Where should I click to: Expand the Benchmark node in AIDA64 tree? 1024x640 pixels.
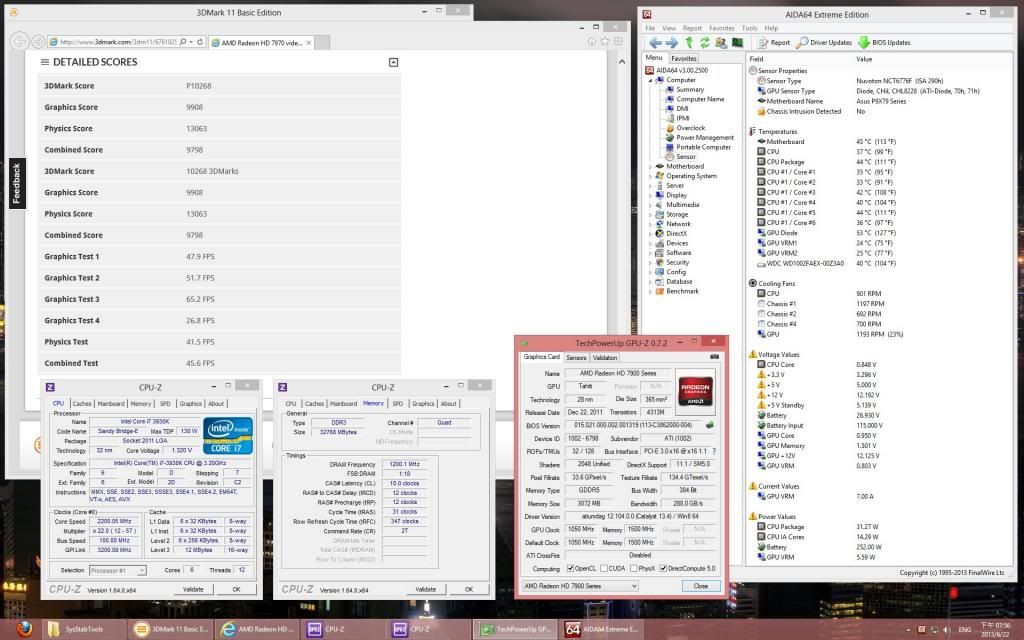tap(650, 291)
